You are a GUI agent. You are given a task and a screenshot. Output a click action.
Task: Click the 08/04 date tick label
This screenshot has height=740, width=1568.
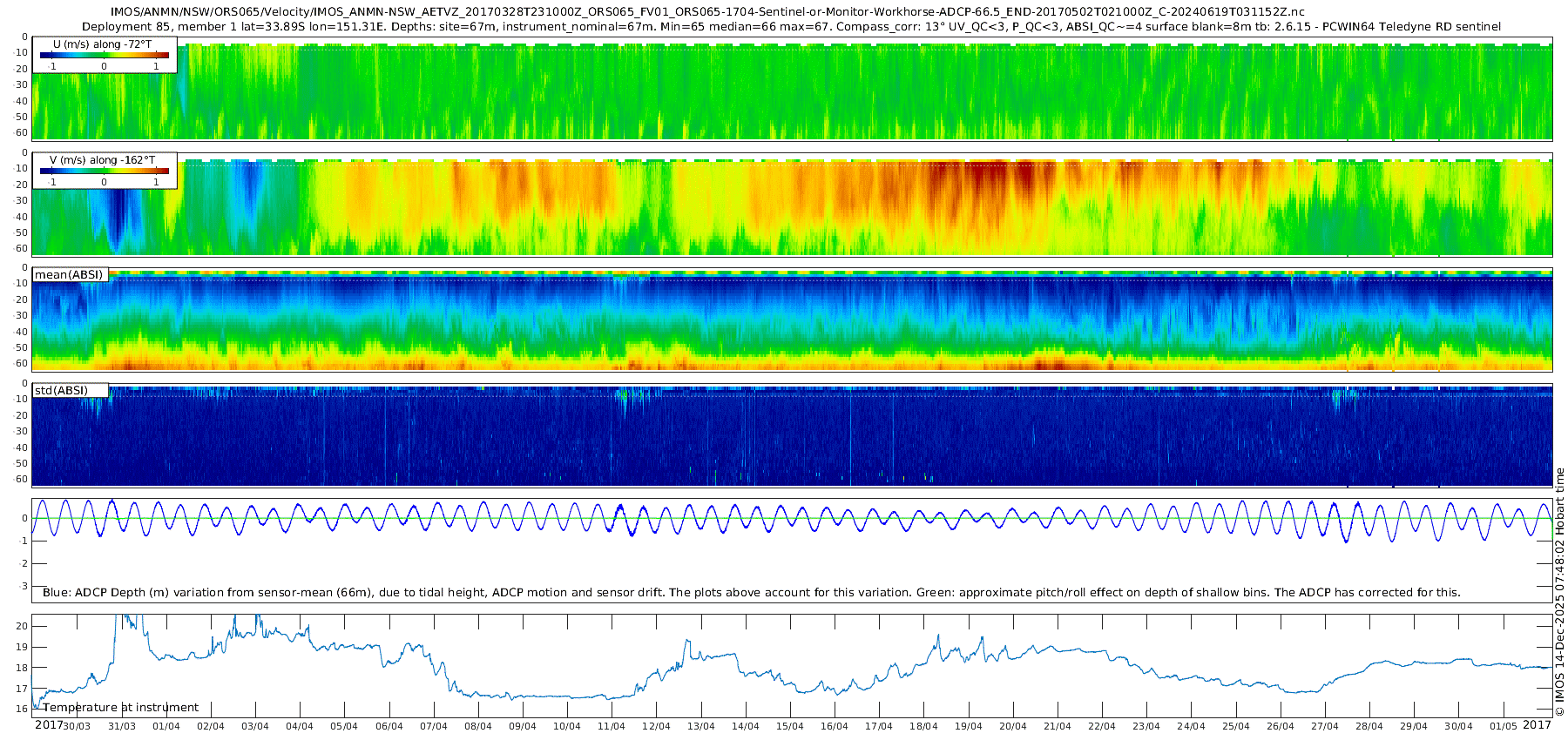pyautogui.click(x=478, y=727)
